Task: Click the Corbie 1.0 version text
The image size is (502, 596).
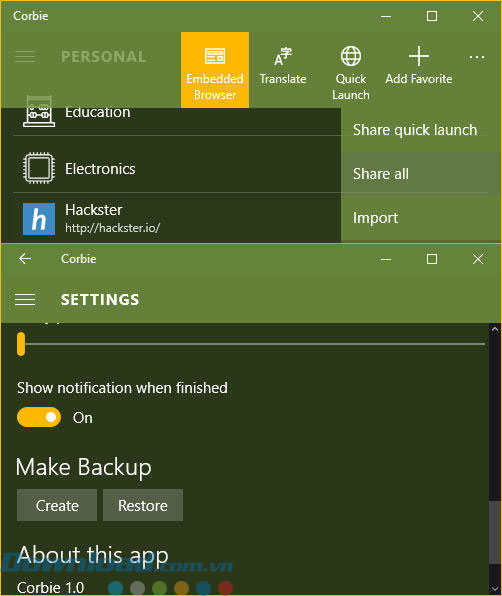Action: [x=50, y=588]
